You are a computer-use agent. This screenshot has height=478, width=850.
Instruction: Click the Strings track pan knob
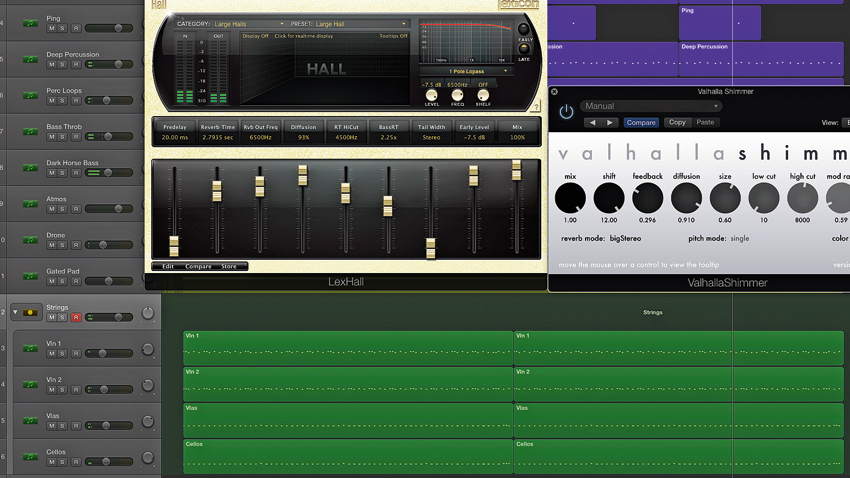(147, 313)
